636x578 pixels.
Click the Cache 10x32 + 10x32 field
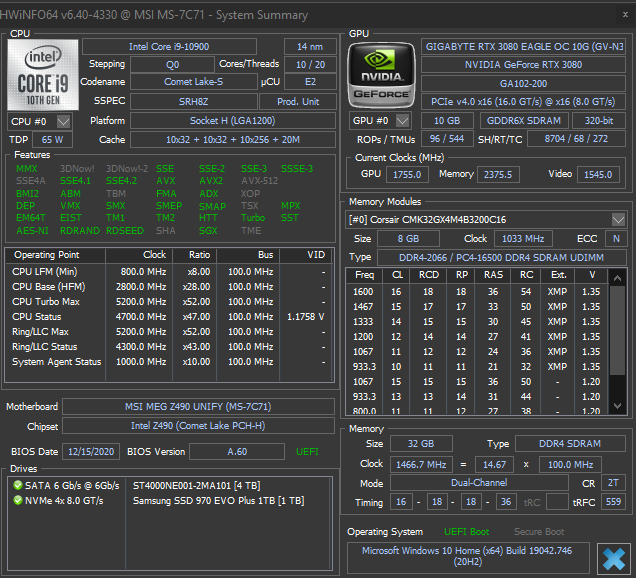click(x=233, y=140)
